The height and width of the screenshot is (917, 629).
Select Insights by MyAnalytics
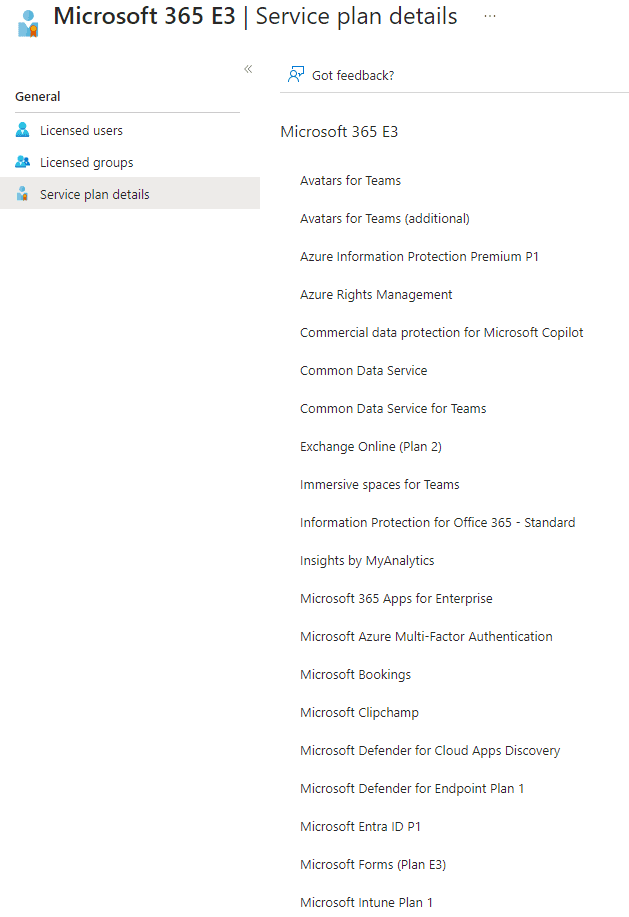(x=367, y=561)
